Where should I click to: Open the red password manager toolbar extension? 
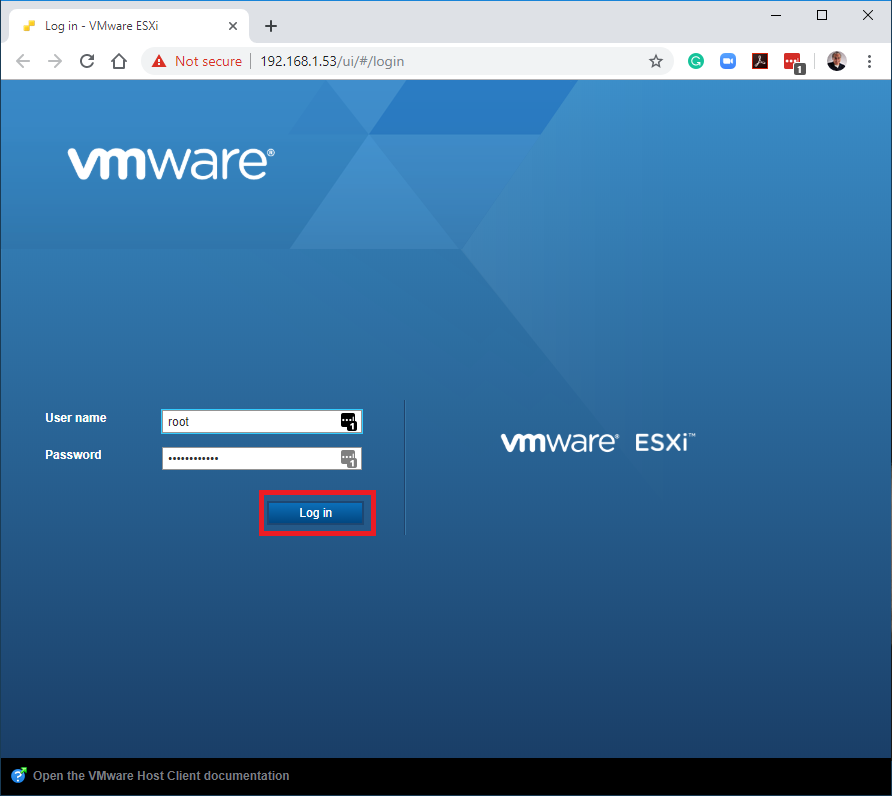pyautogui.click(x=793, y=62)
